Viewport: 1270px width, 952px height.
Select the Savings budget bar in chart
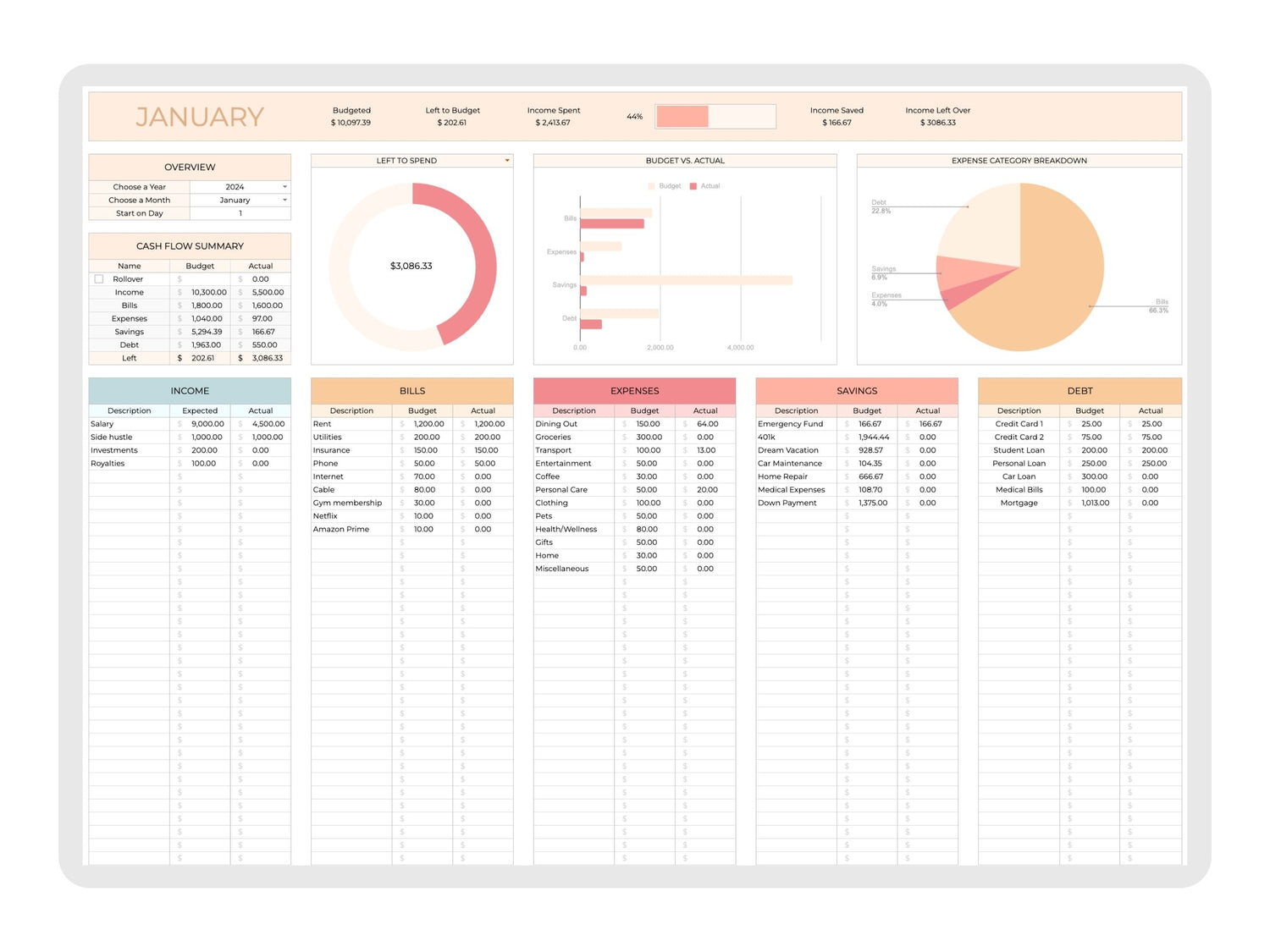(x=686, y=280)
